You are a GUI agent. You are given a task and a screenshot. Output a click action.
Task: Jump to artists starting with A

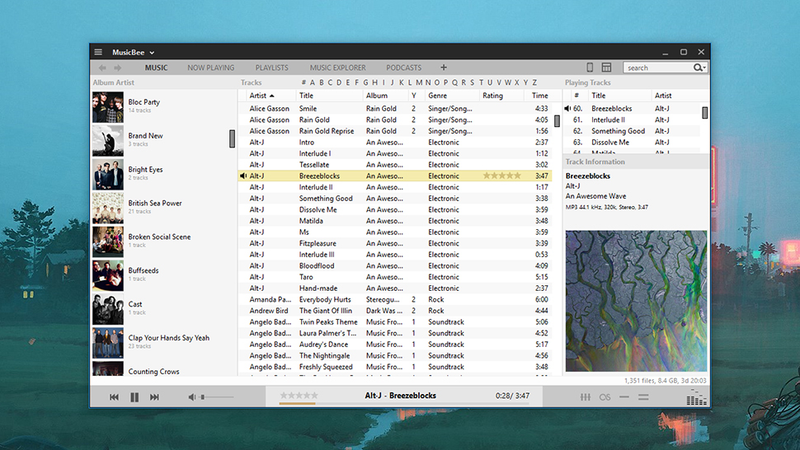coord(312,83)
